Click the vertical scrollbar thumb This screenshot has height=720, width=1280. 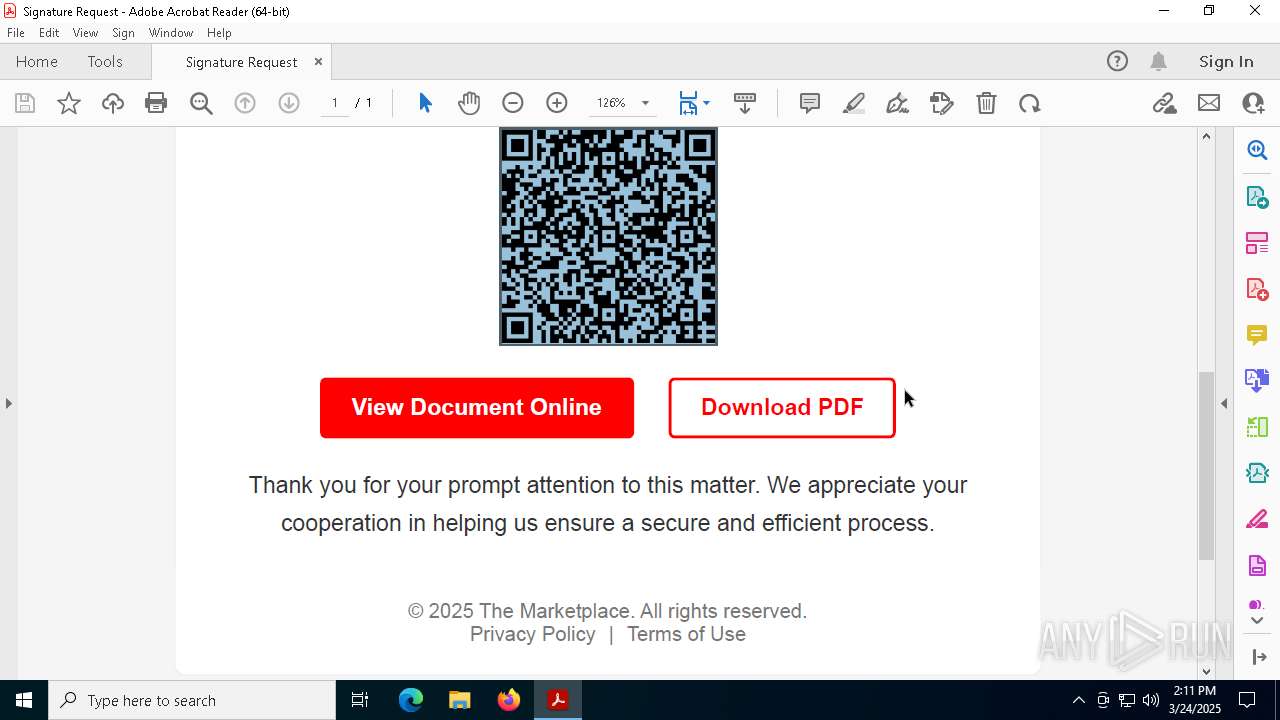1206,466
